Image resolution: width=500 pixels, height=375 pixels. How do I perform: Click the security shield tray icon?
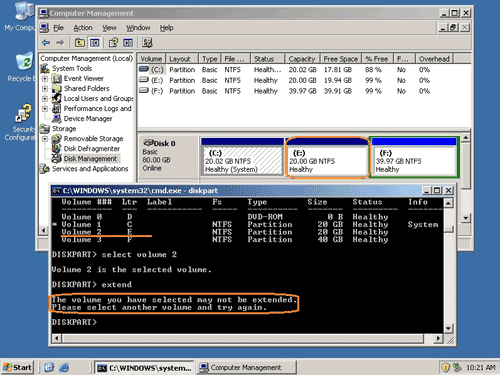(x=445, y=367)
